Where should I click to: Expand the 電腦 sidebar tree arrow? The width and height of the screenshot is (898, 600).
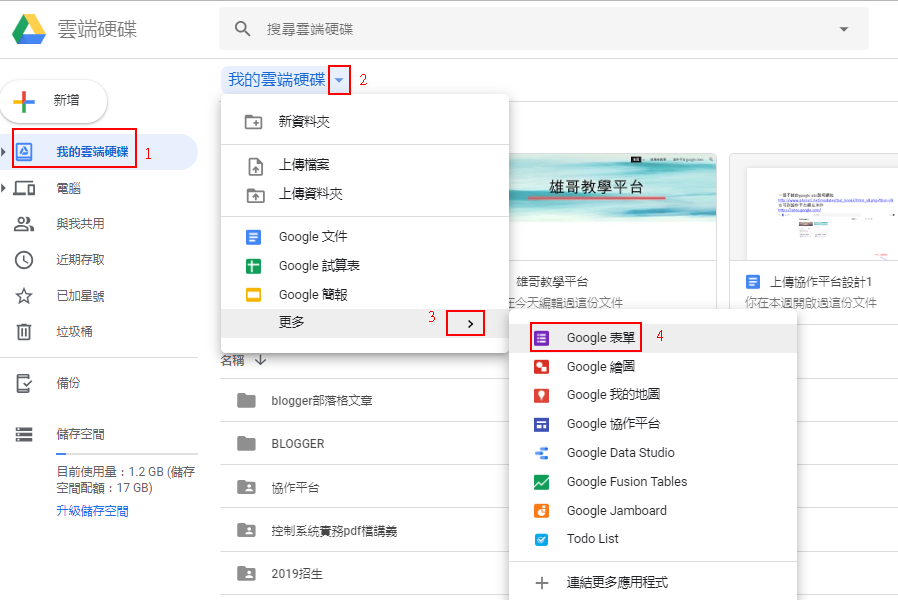click(3, 188)
